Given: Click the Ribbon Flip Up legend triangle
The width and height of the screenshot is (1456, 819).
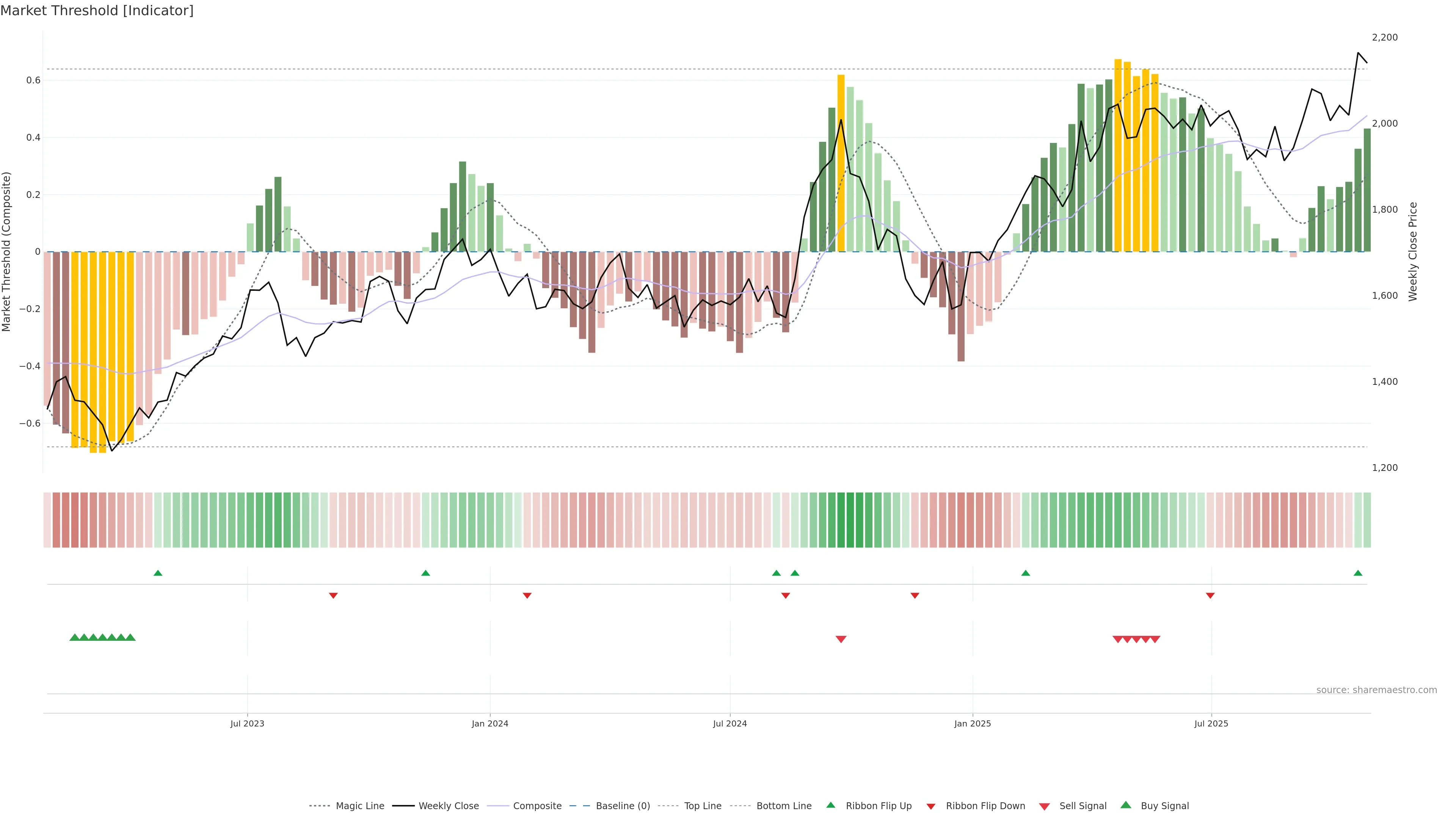Looking at the screenshot, I should (x=830, y=805).
